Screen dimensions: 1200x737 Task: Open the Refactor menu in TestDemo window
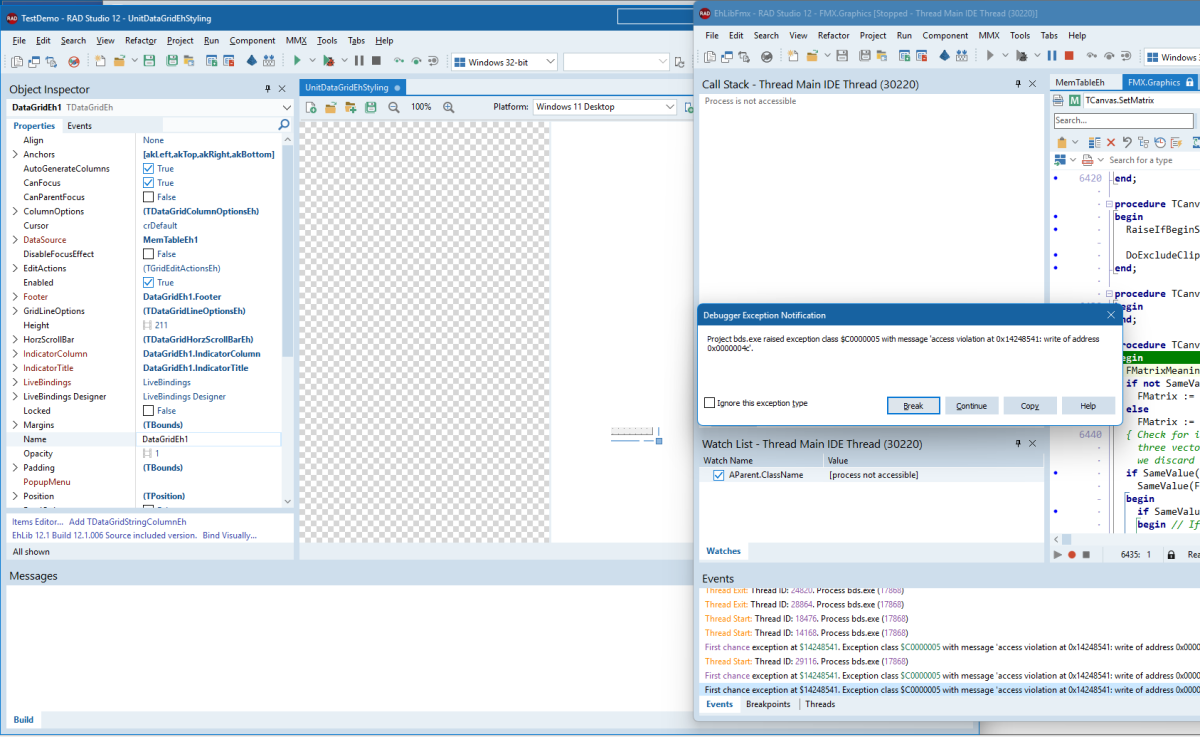(140, 40)
